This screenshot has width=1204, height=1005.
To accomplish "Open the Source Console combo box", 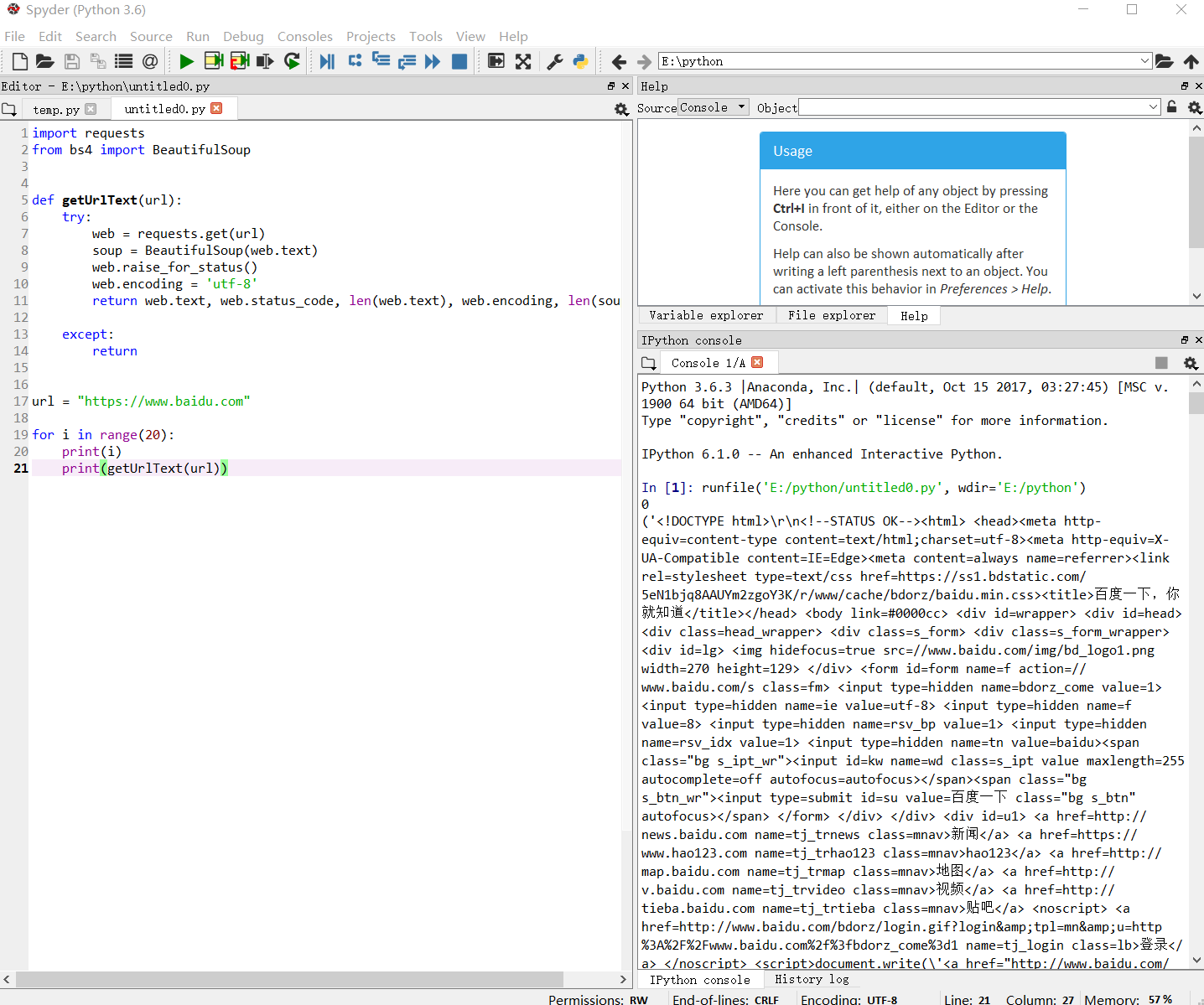I will tap(713, 107).
